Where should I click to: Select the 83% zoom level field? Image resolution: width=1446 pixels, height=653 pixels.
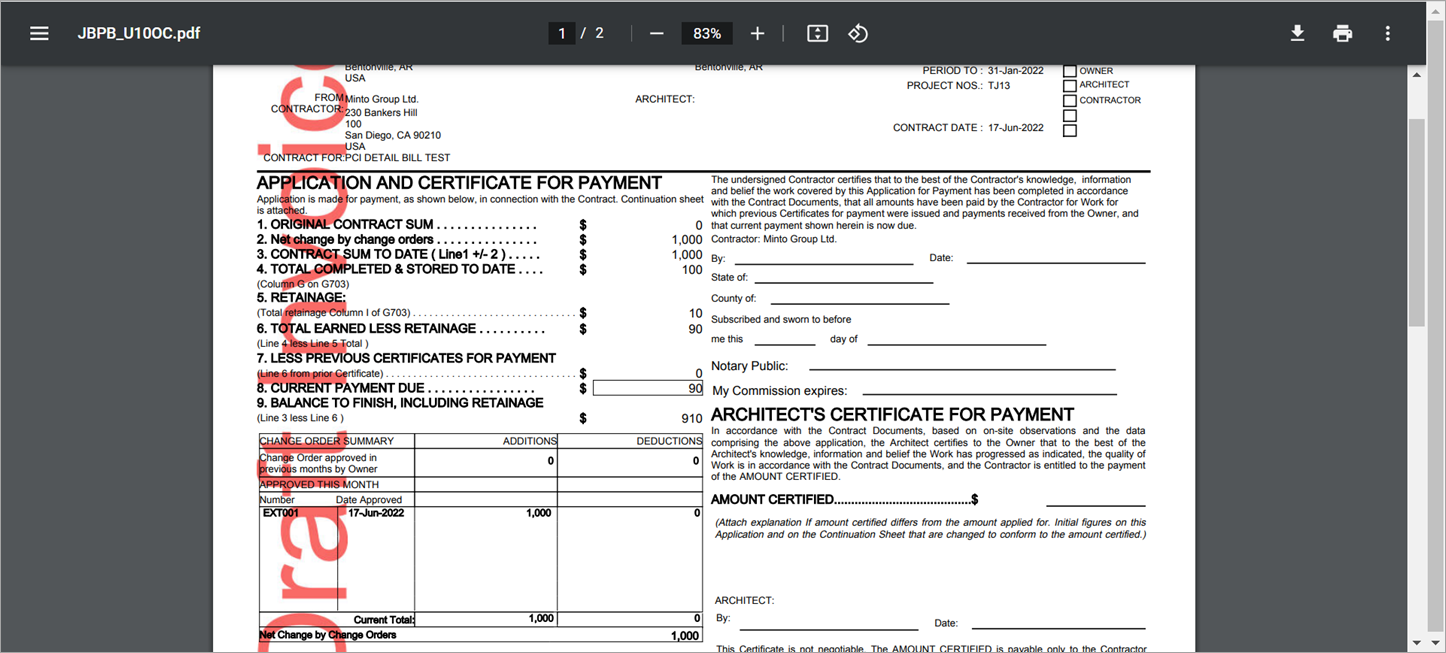coord(707,33)
